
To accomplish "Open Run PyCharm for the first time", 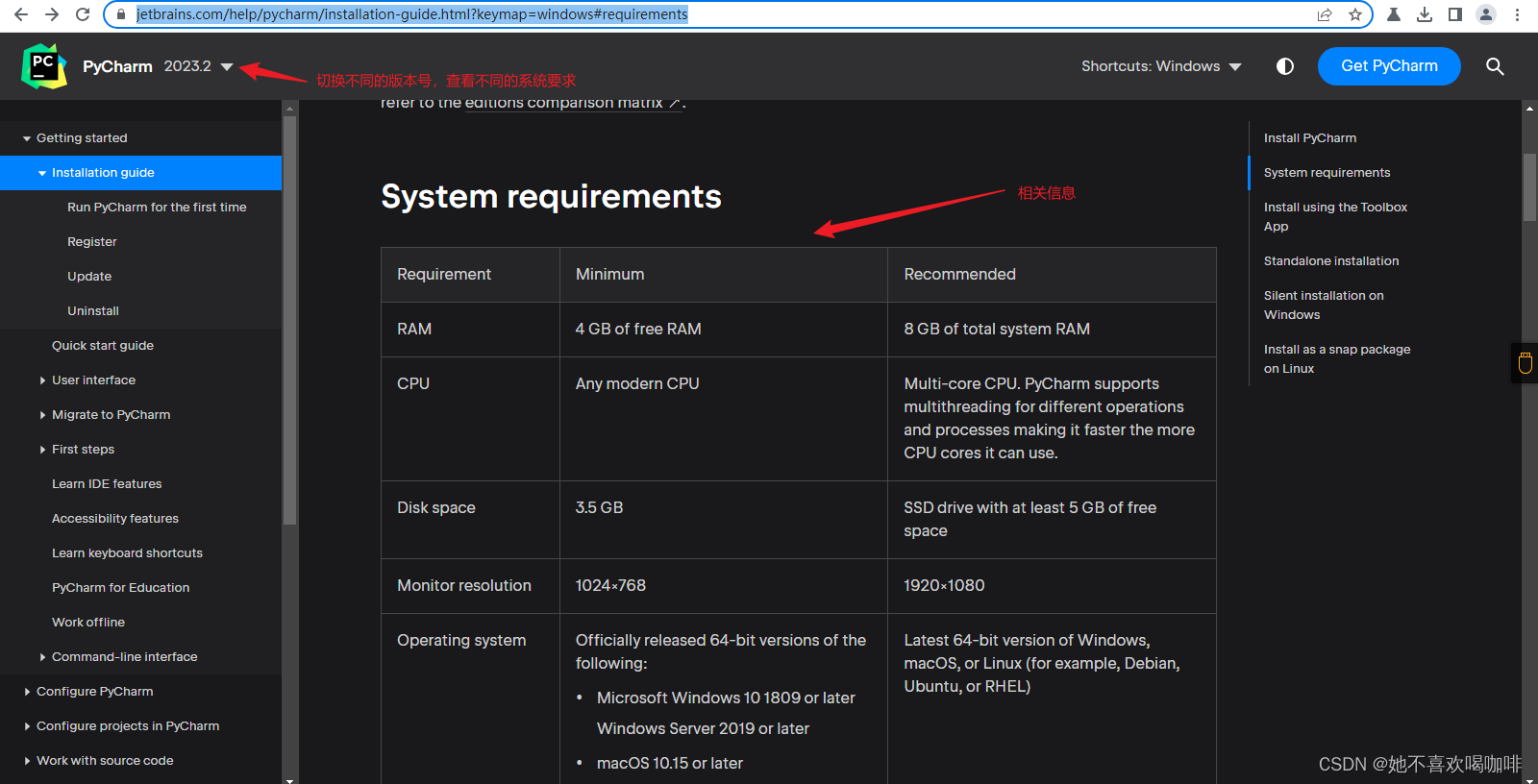I will (157, 208).
